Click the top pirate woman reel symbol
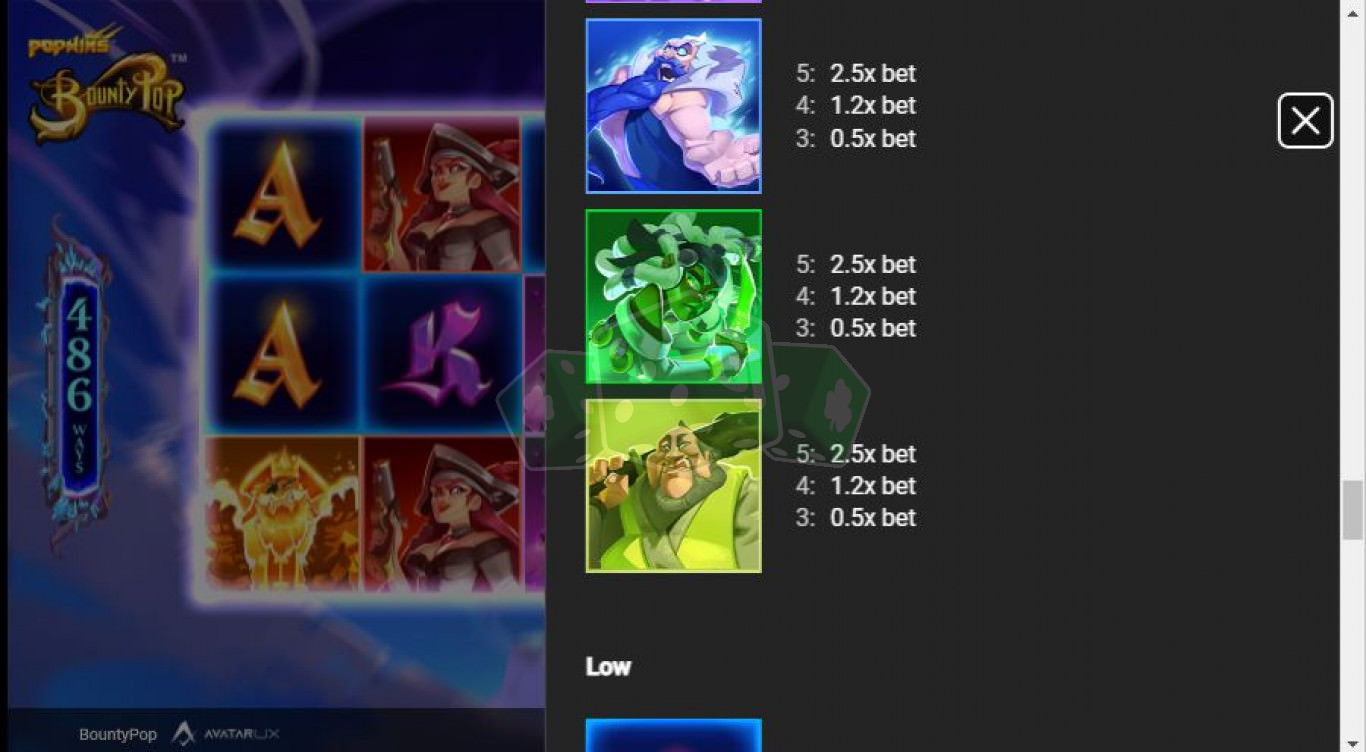1366x752 pixels. (442, 194)
